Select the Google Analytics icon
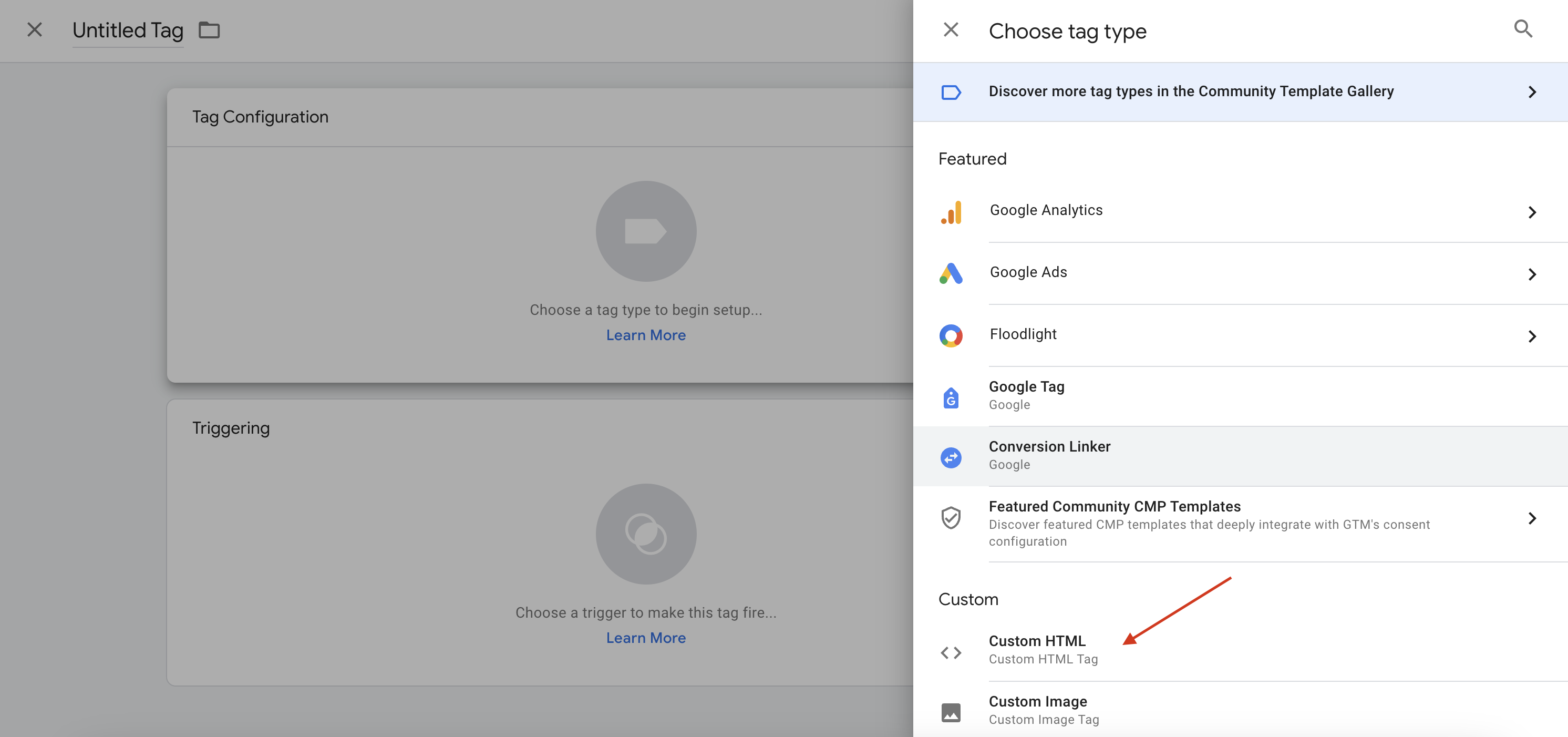 951,212
